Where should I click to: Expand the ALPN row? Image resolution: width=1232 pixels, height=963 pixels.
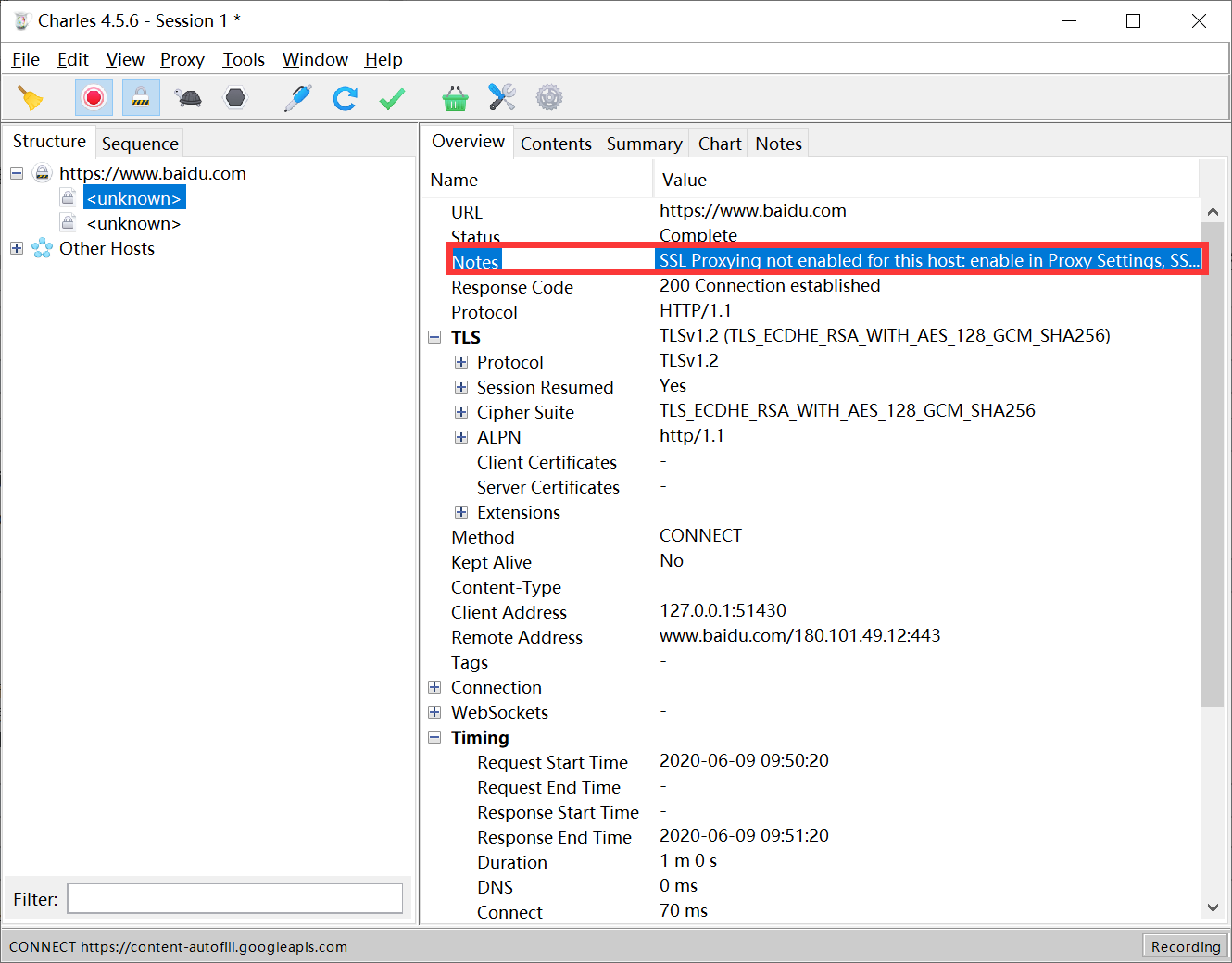(461, 437)
